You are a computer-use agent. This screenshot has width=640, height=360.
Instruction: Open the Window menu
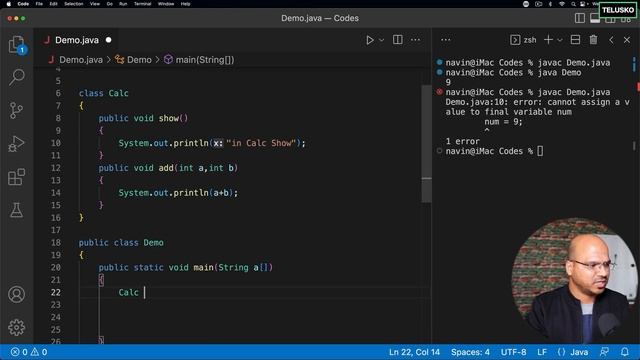tap(166, 4)
